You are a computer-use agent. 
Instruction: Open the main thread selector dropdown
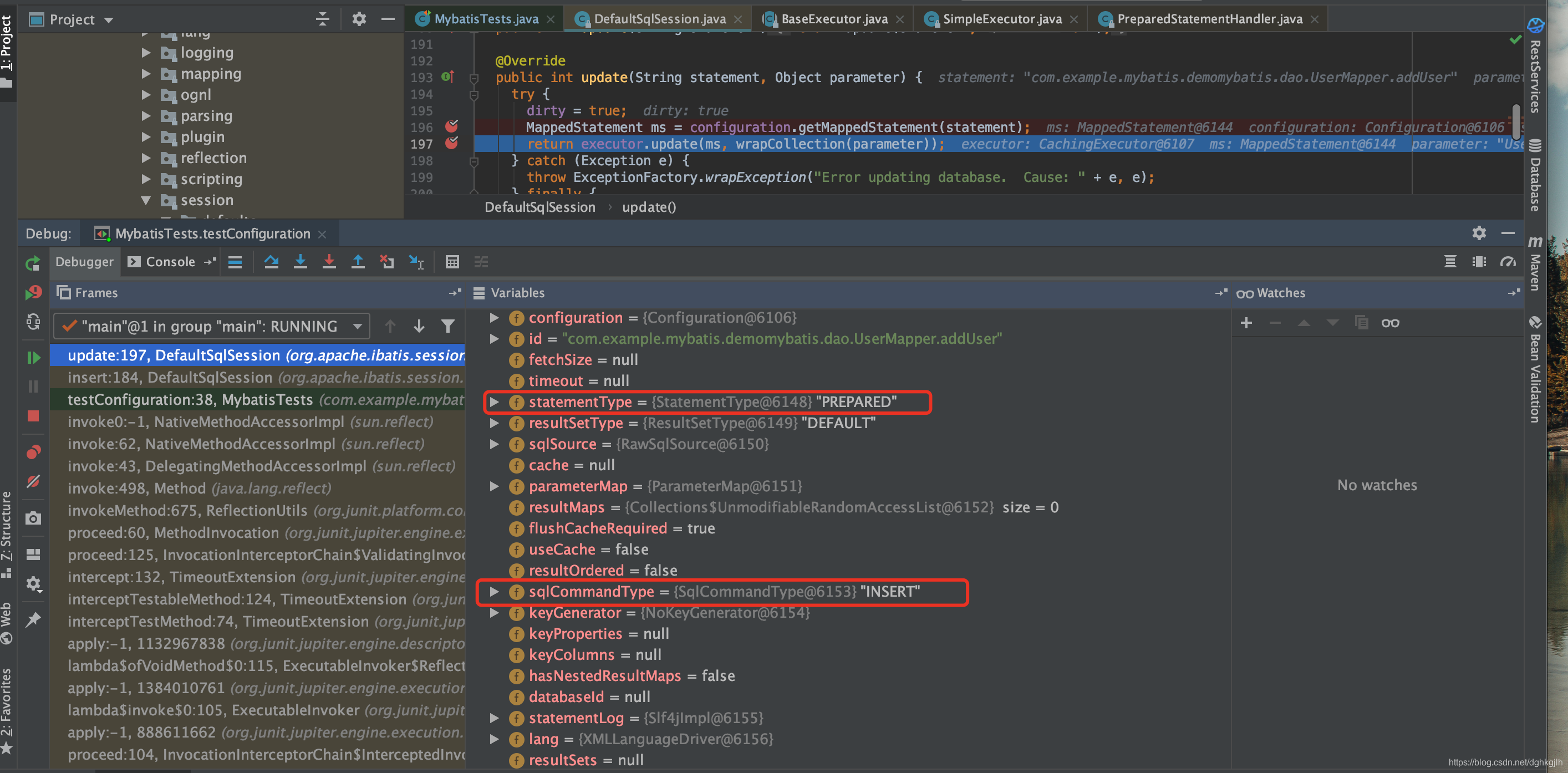211,326
